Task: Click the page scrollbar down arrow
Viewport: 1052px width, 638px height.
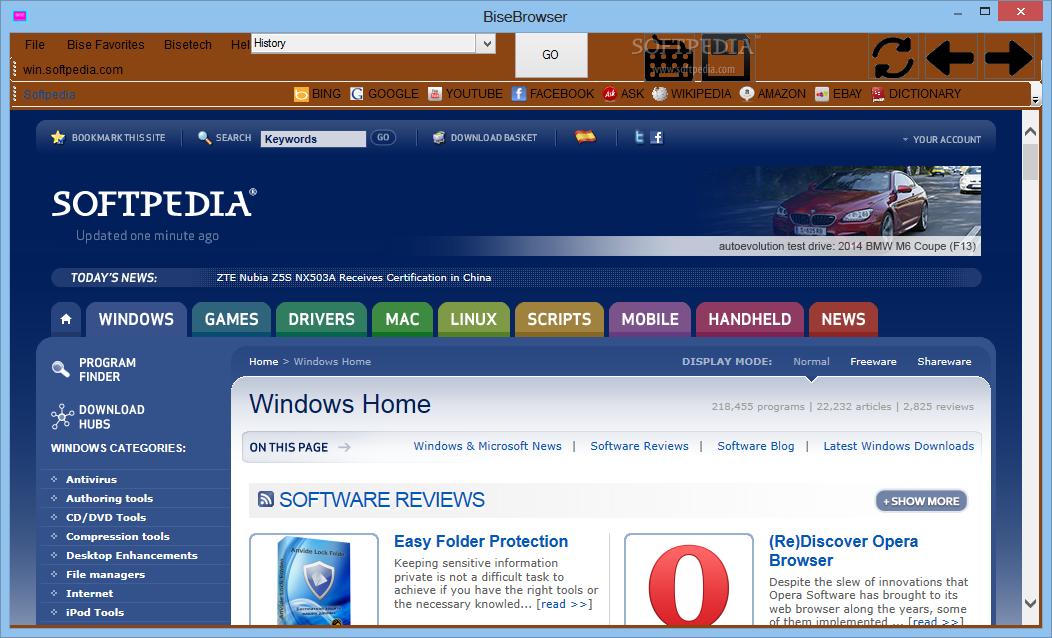Action: pyautogui.click(x=1031, y=603)
